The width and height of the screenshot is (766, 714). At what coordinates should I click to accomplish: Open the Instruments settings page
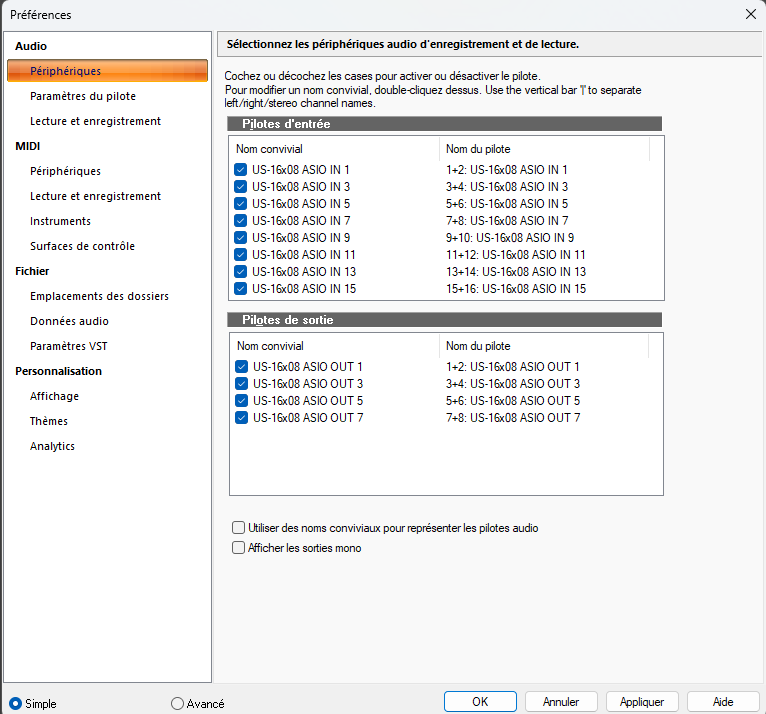pyautogui.click(x=60, y=221)
